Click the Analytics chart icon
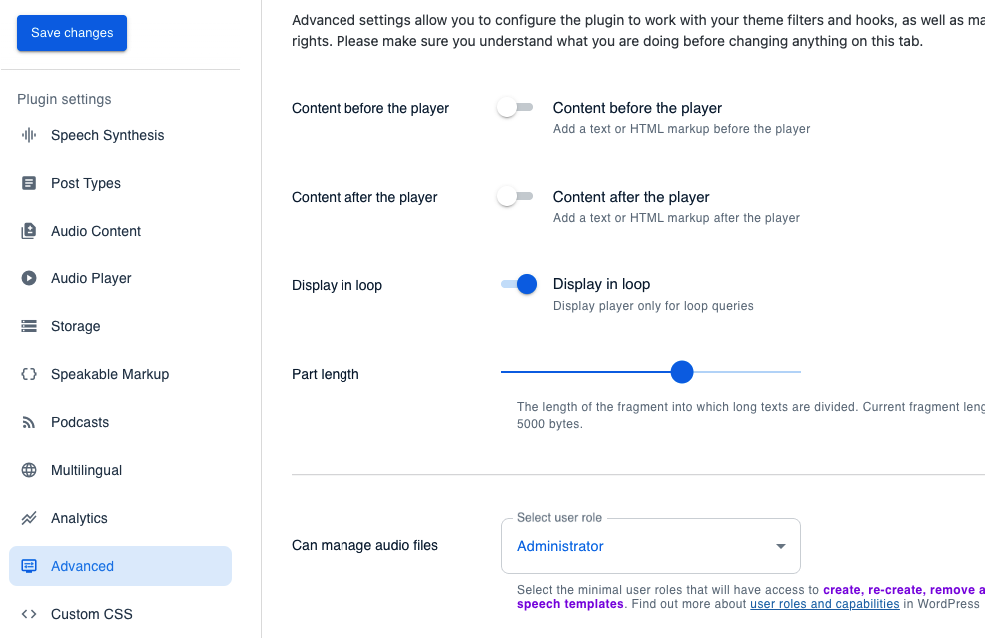Screen dimensions: 985x638 [x=29, y=518]
